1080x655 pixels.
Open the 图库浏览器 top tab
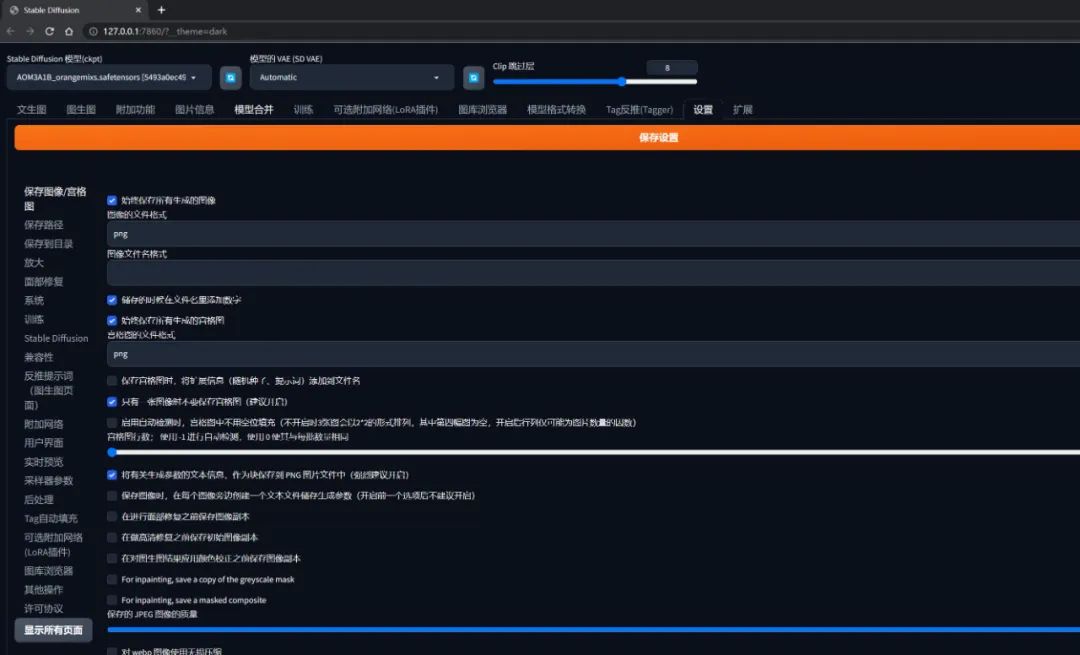pos(483,110)
